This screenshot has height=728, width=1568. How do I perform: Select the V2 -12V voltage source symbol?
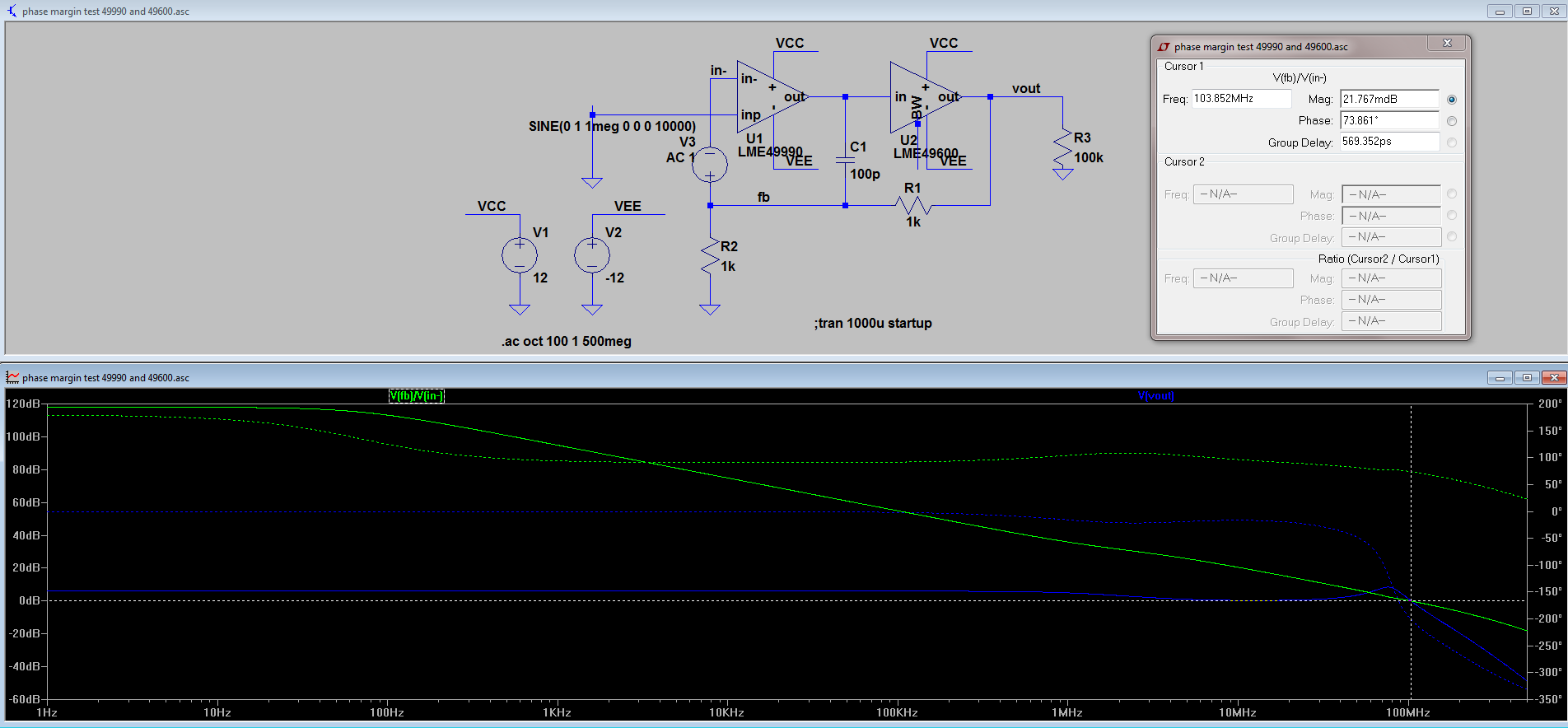pos(592,255)
